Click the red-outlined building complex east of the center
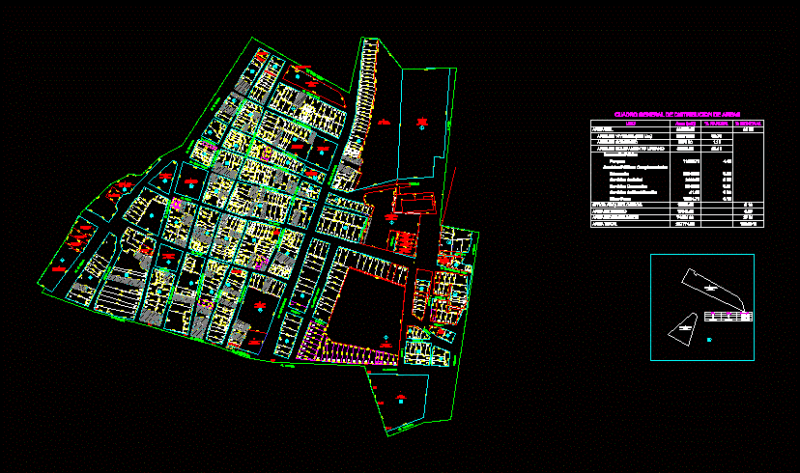800x473 pixels. click(x=414, y=203)
